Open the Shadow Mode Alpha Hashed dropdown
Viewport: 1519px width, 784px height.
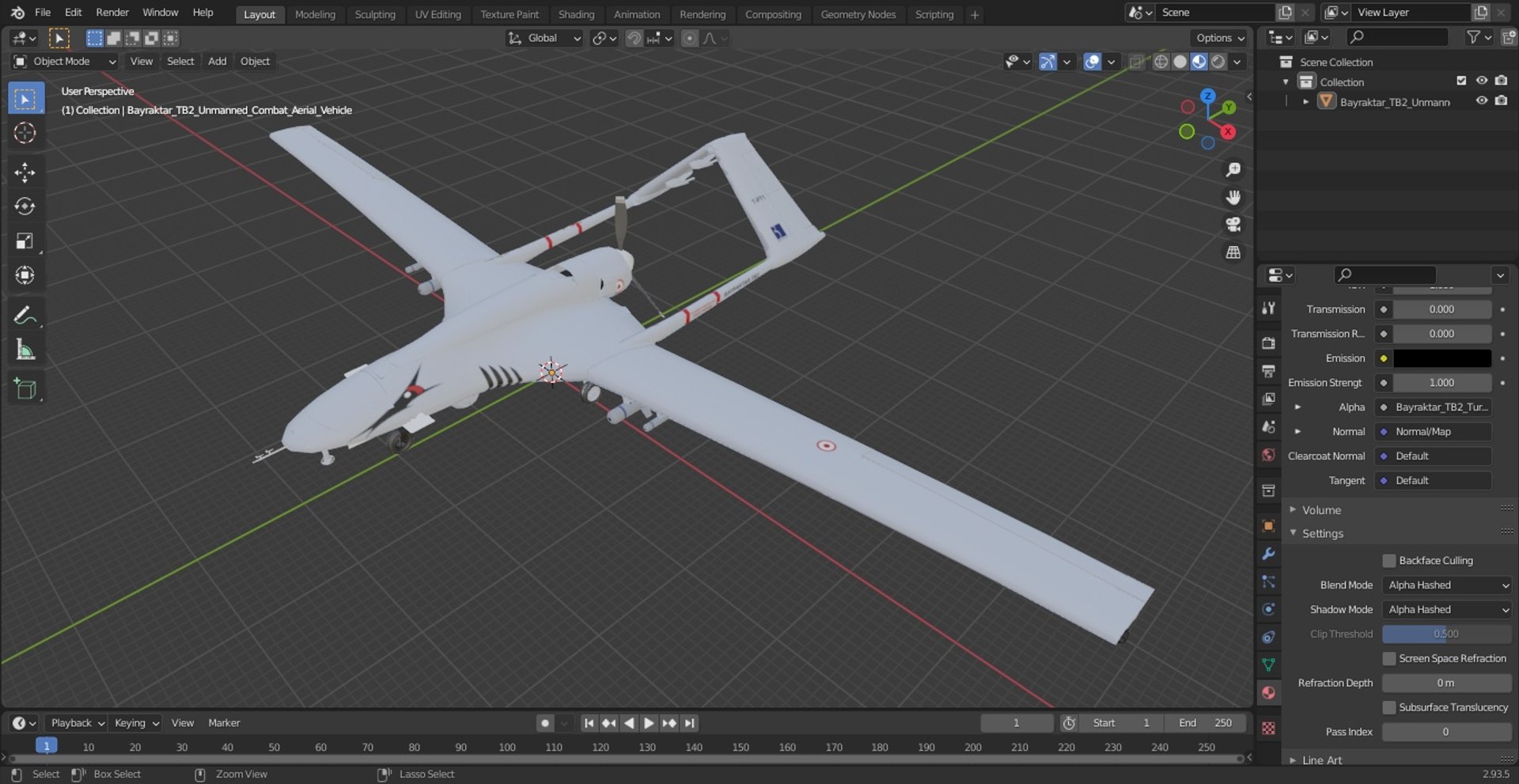tap(1447, 610)
